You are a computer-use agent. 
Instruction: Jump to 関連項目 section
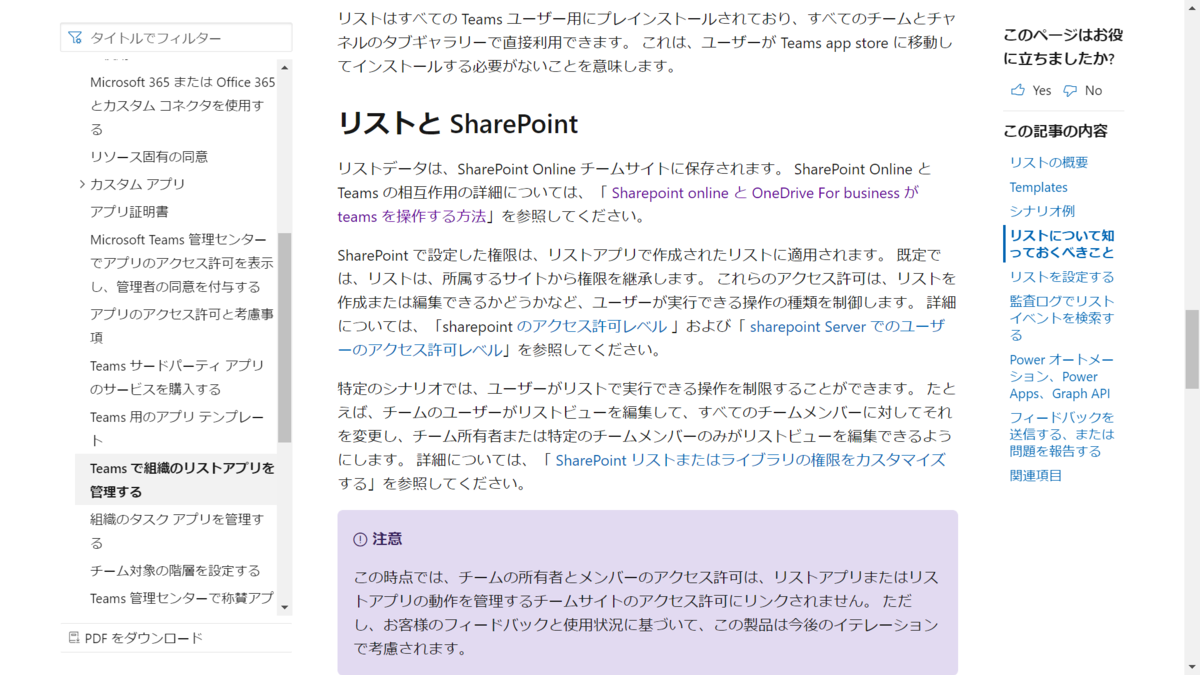click(x=1036, y=475)
